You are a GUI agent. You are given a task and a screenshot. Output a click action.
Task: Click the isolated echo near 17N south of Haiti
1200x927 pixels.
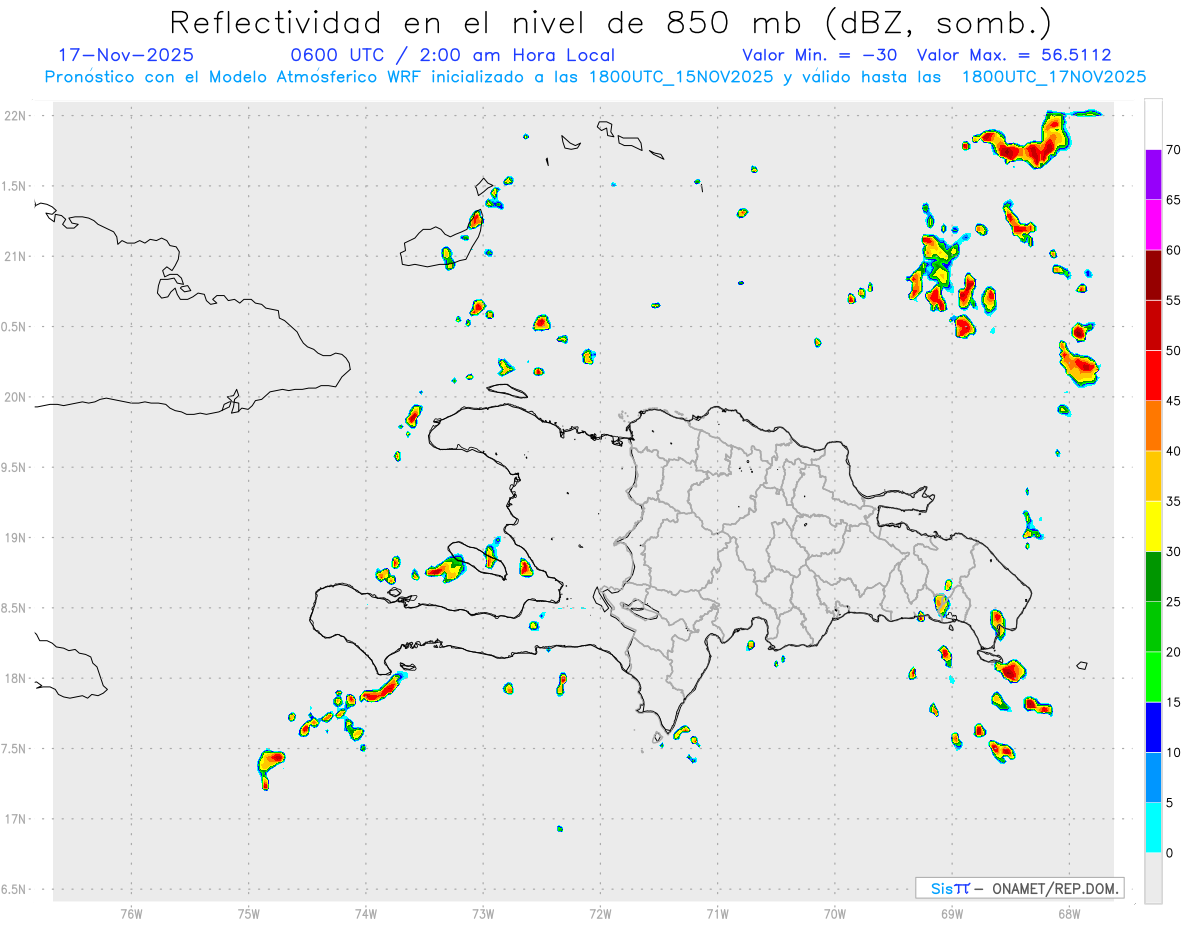560,828
